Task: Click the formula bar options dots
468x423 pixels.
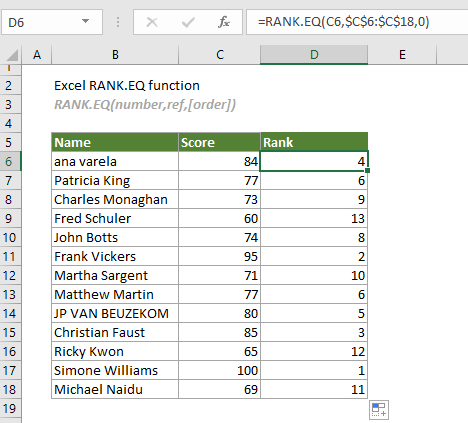Action: pyautogui.click(x=118, y=22)
